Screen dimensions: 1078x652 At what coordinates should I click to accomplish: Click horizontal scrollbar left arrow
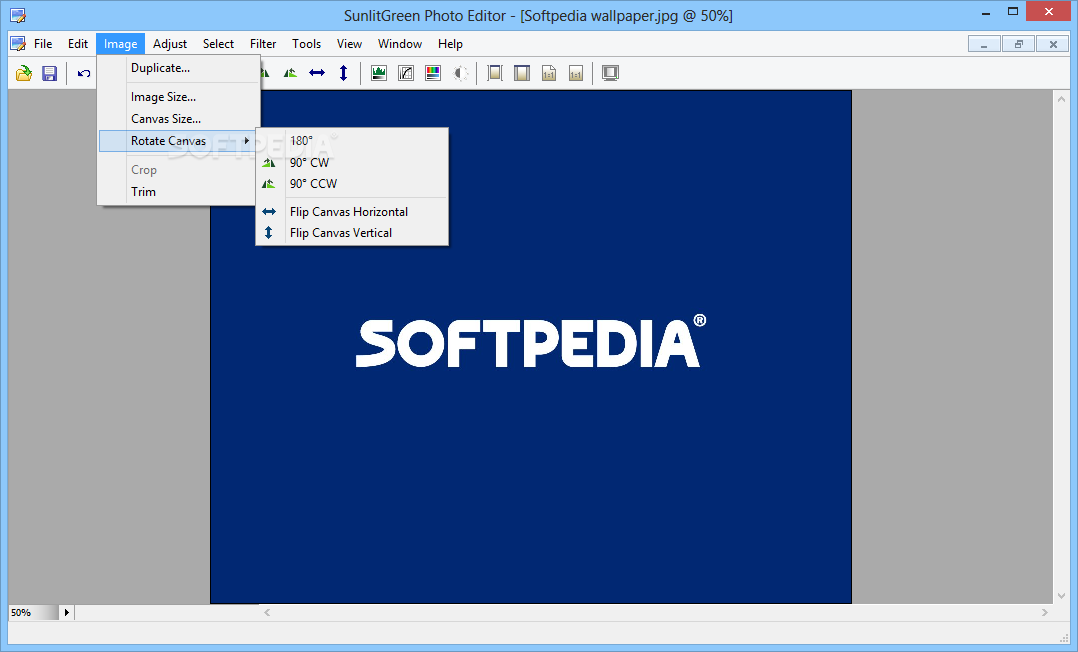point(267,612)
